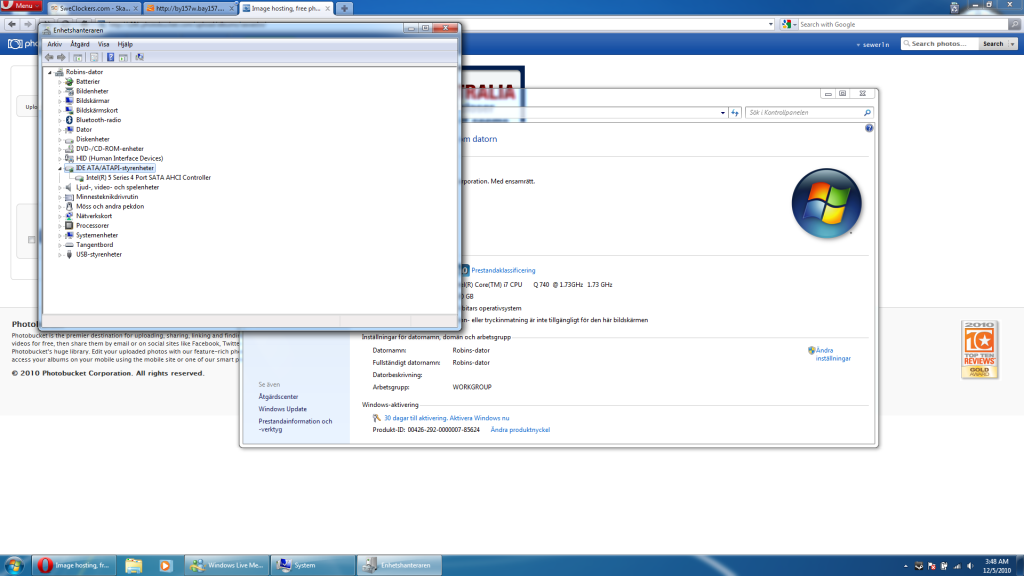Screen dimensions: 1024x576
Task: Open Windows Explorer from the taskbar
Action: tap(133, 565)
